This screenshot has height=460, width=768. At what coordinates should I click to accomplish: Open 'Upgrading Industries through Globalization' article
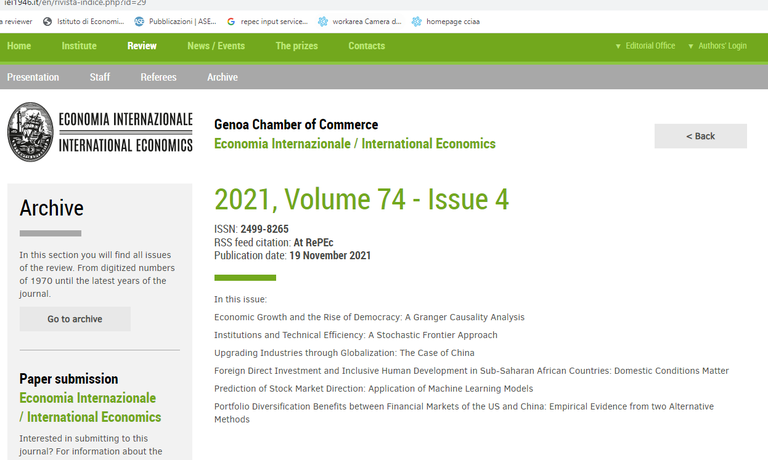click(x=344, y=353)
